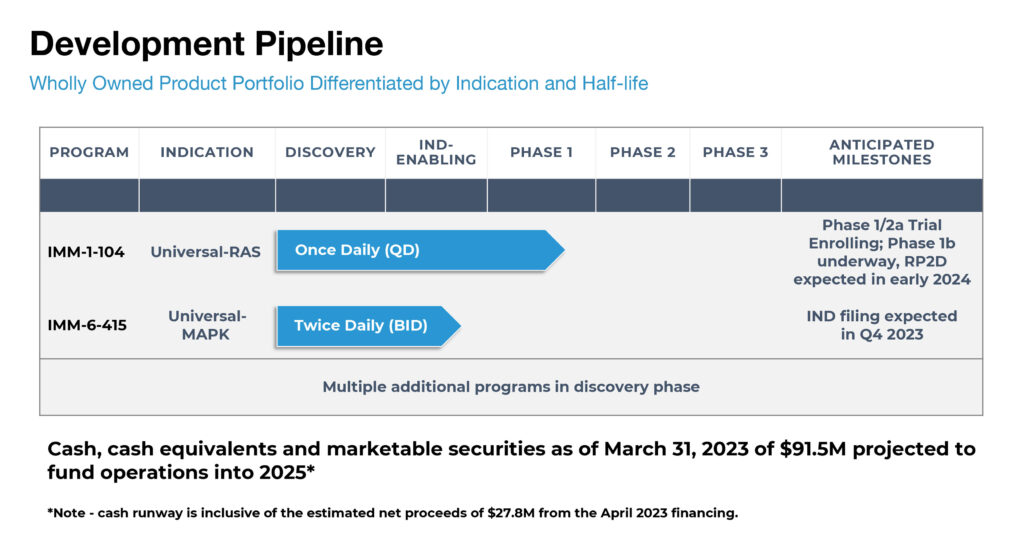Click the Universal-MAPK indication text
This screenshot has width=1024, height=540.
(206, 325)
